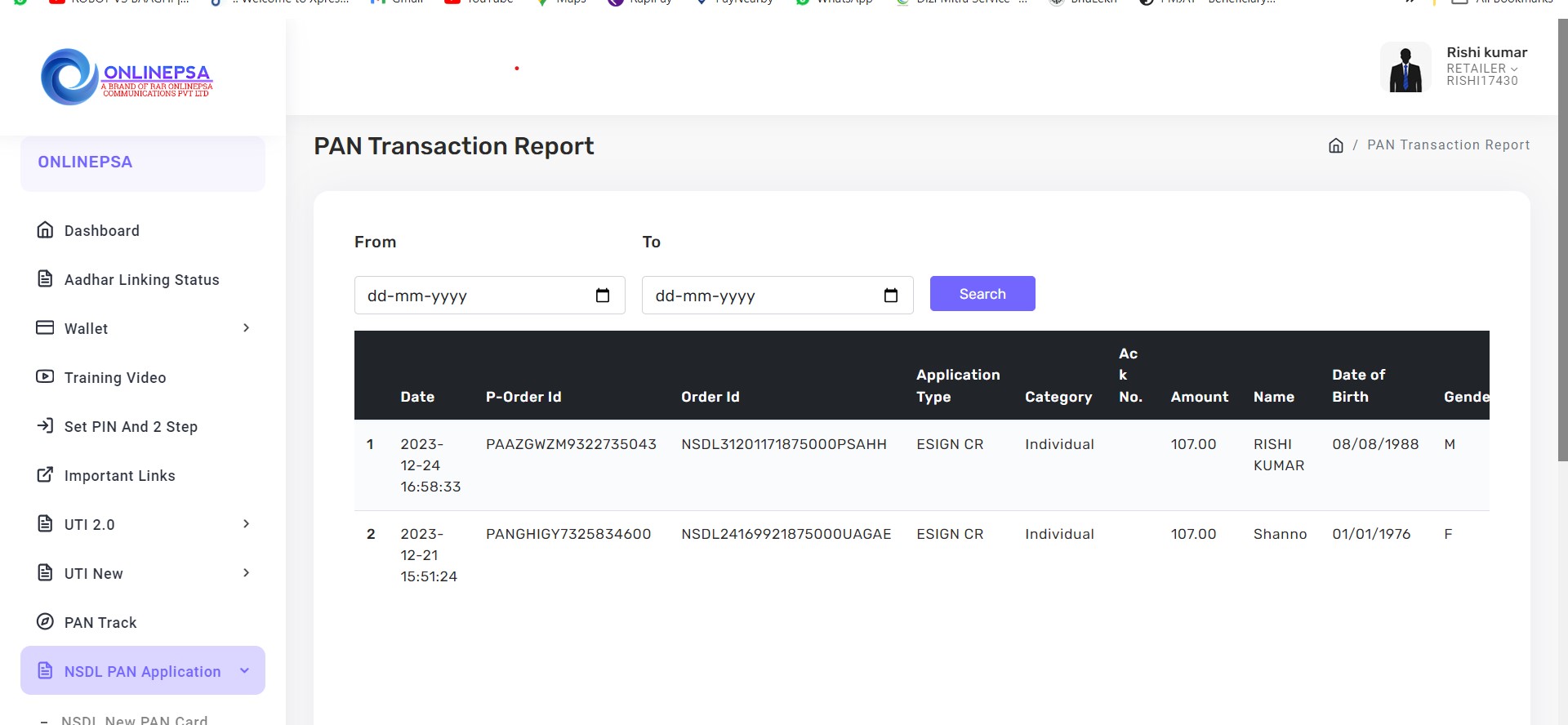
Task: Click the PAN Track compass icon
Action: (45, 622)
